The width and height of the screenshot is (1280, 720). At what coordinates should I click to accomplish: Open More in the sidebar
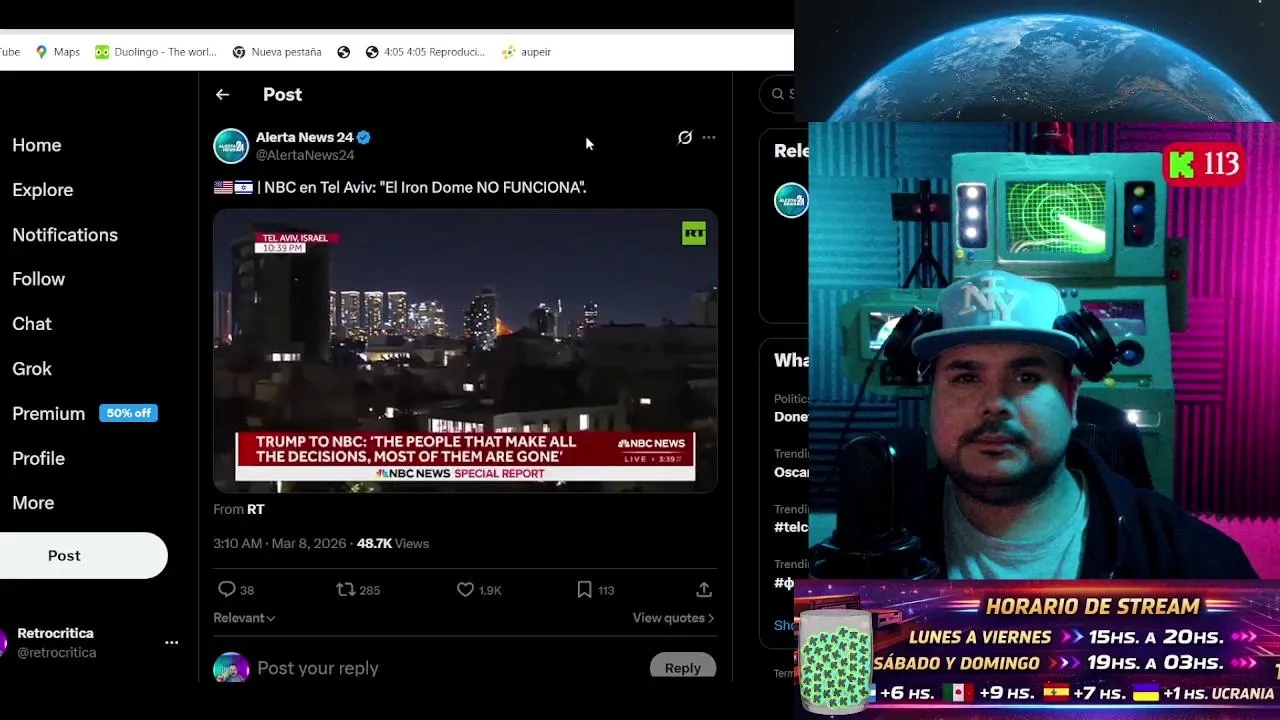[33, 503]
